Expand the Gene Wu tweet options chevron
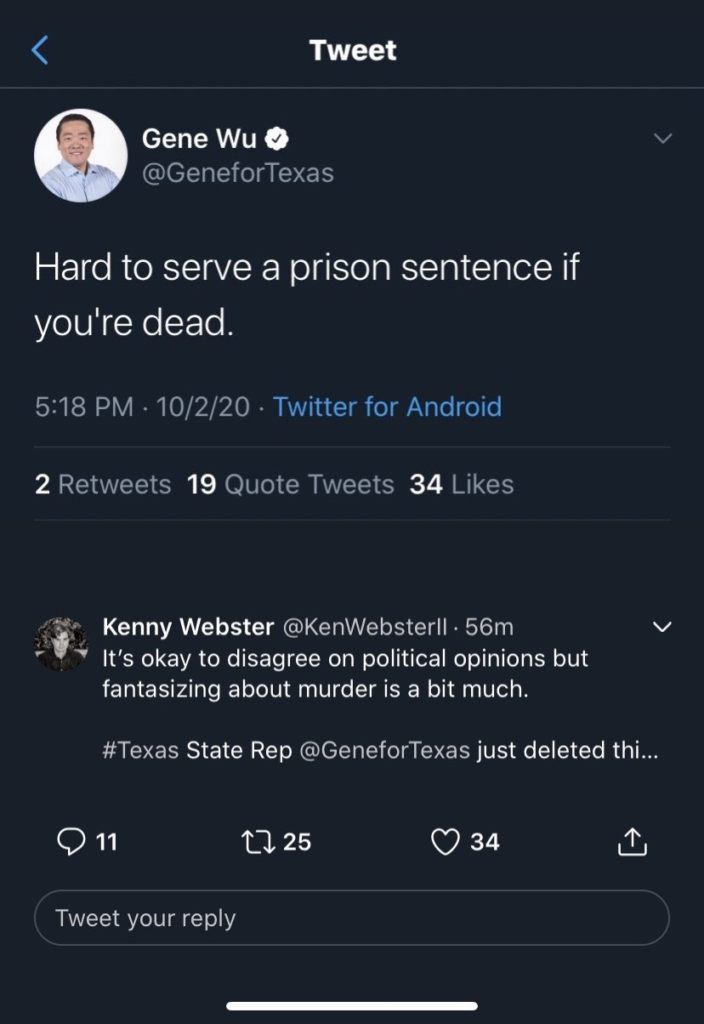The height and width of the screenshot is (1024, 704). click(662, 138)
